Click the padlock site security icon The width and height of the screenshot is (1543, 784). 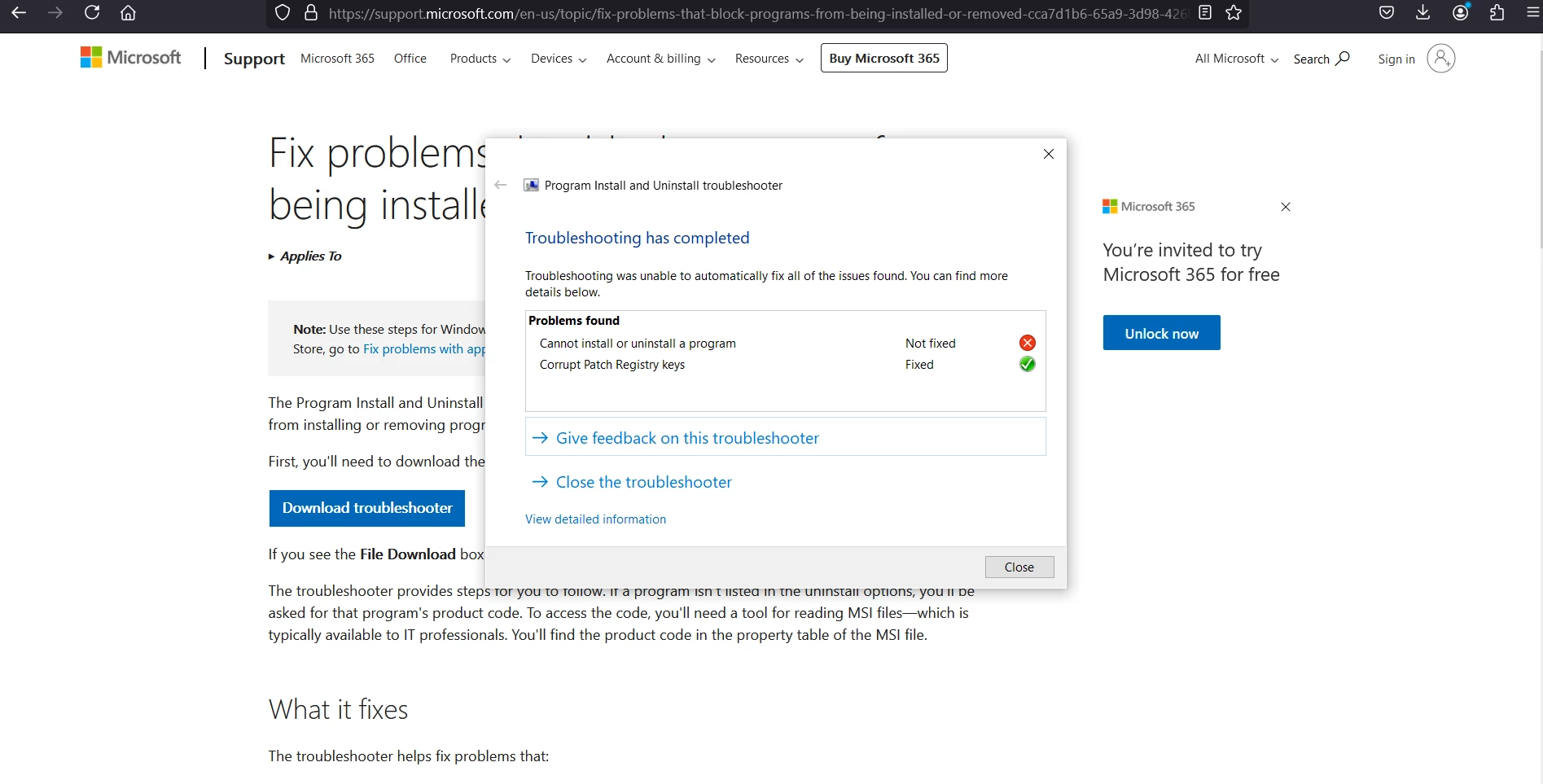coord(310,13)
